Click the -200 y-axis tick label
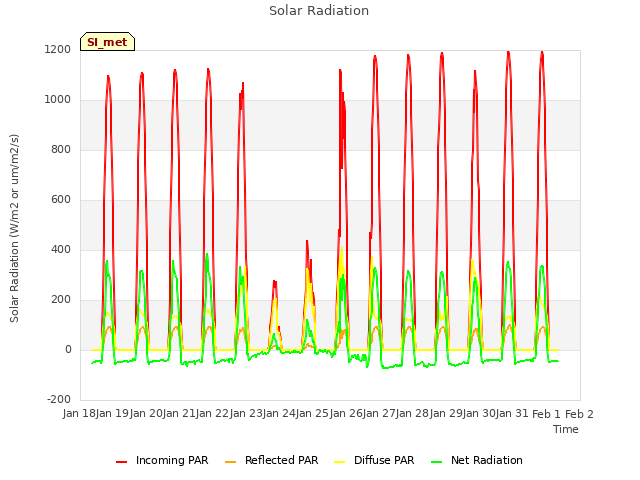Screen dimensions: 640x480 (x=59, y=399)
